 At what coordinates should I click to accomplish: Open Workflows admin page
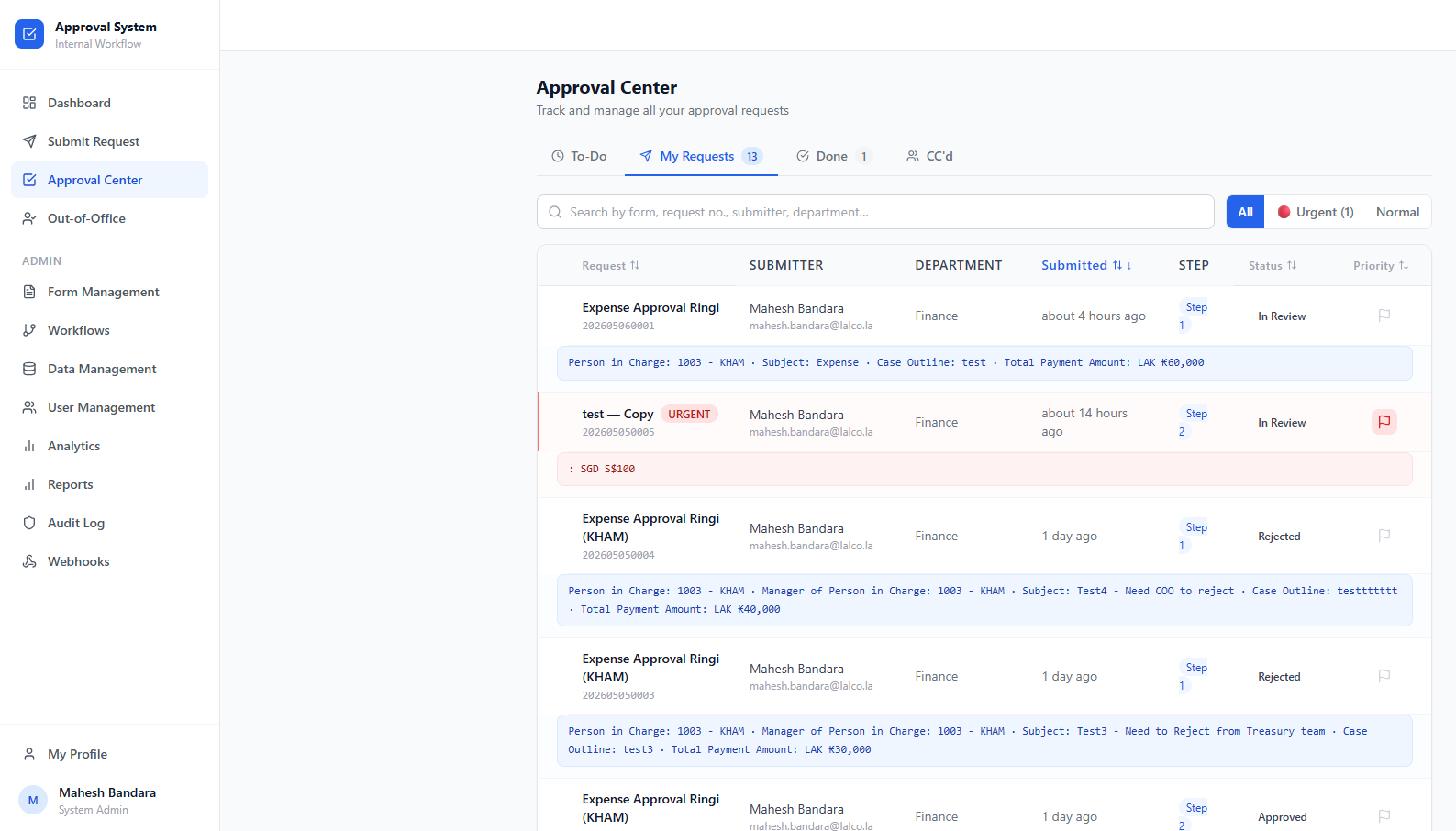pyautogui.click(x=109, y=330)
